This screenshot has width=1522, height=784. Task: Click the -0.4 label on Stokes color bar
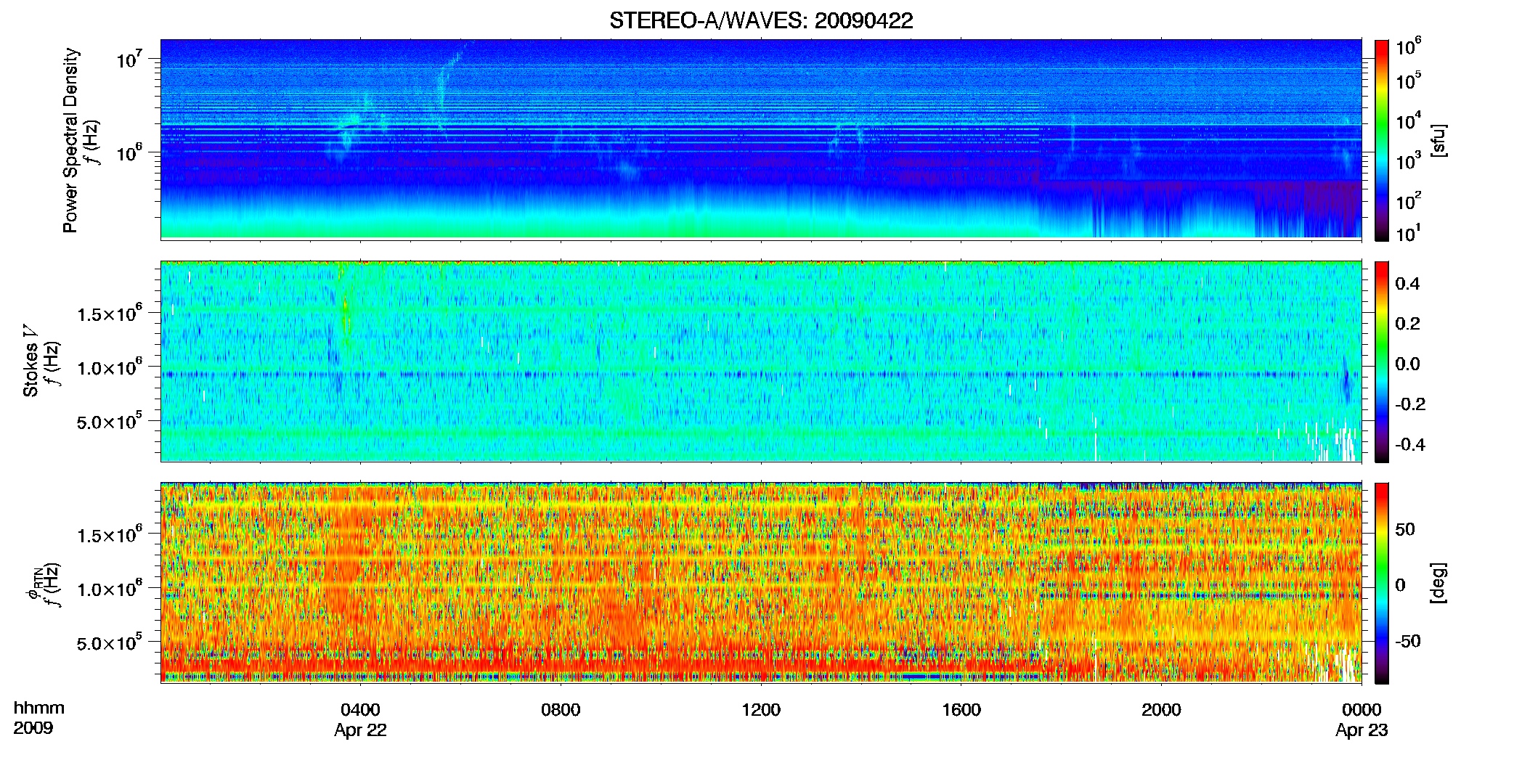coord(1410,444)
